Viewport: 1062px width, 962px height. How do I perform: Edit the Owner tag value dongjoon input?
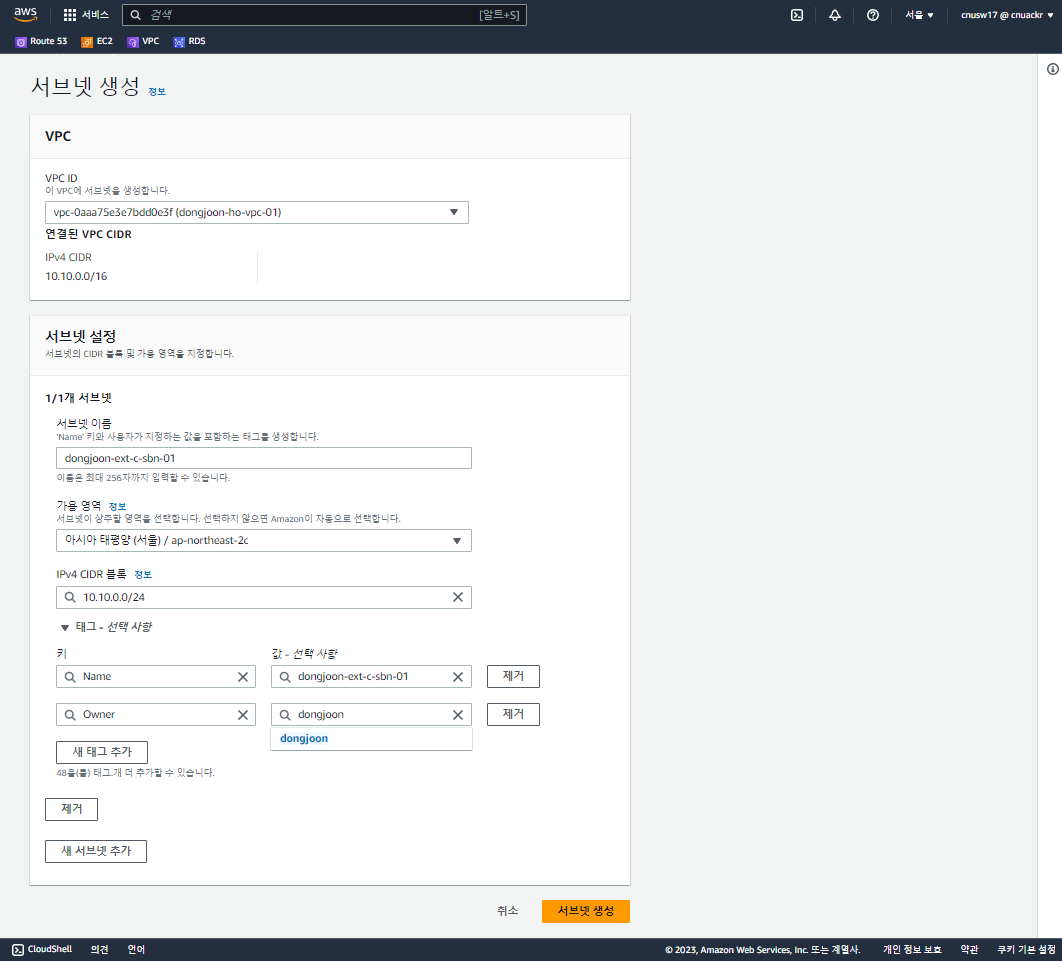tap(371, 715)
